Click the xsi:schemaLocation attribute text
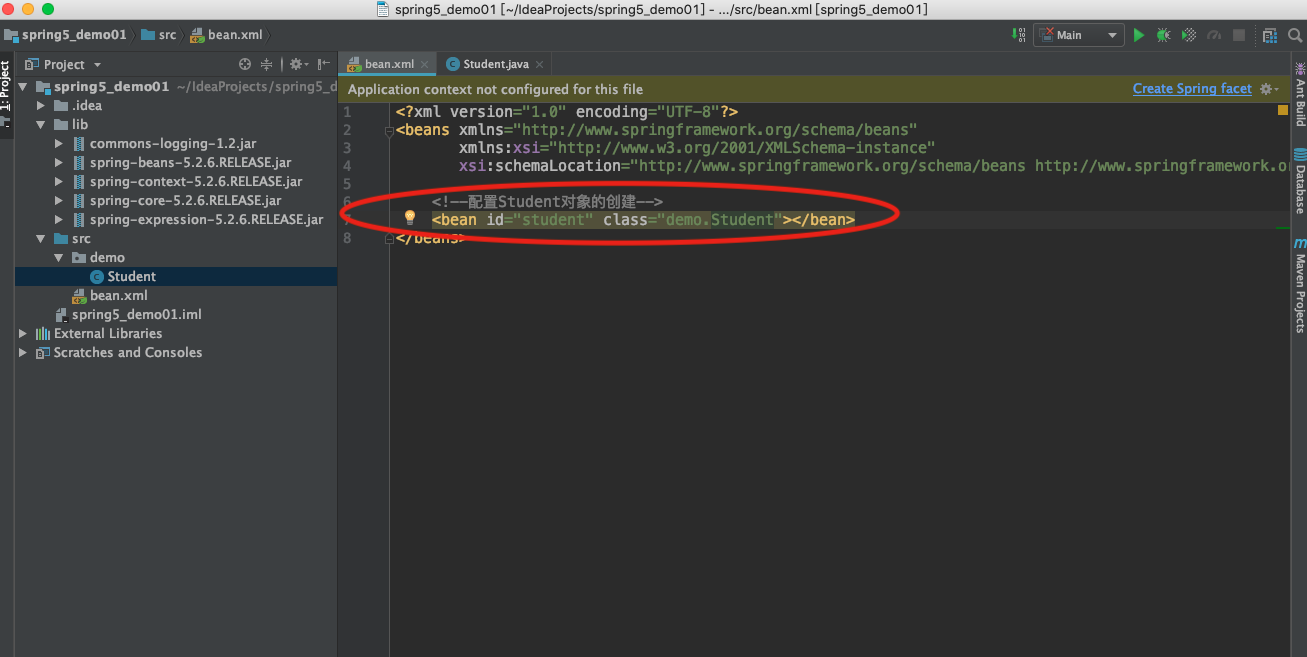Image resolution: width=1307 pixels, height=657 pixels. tap(540, 166)
